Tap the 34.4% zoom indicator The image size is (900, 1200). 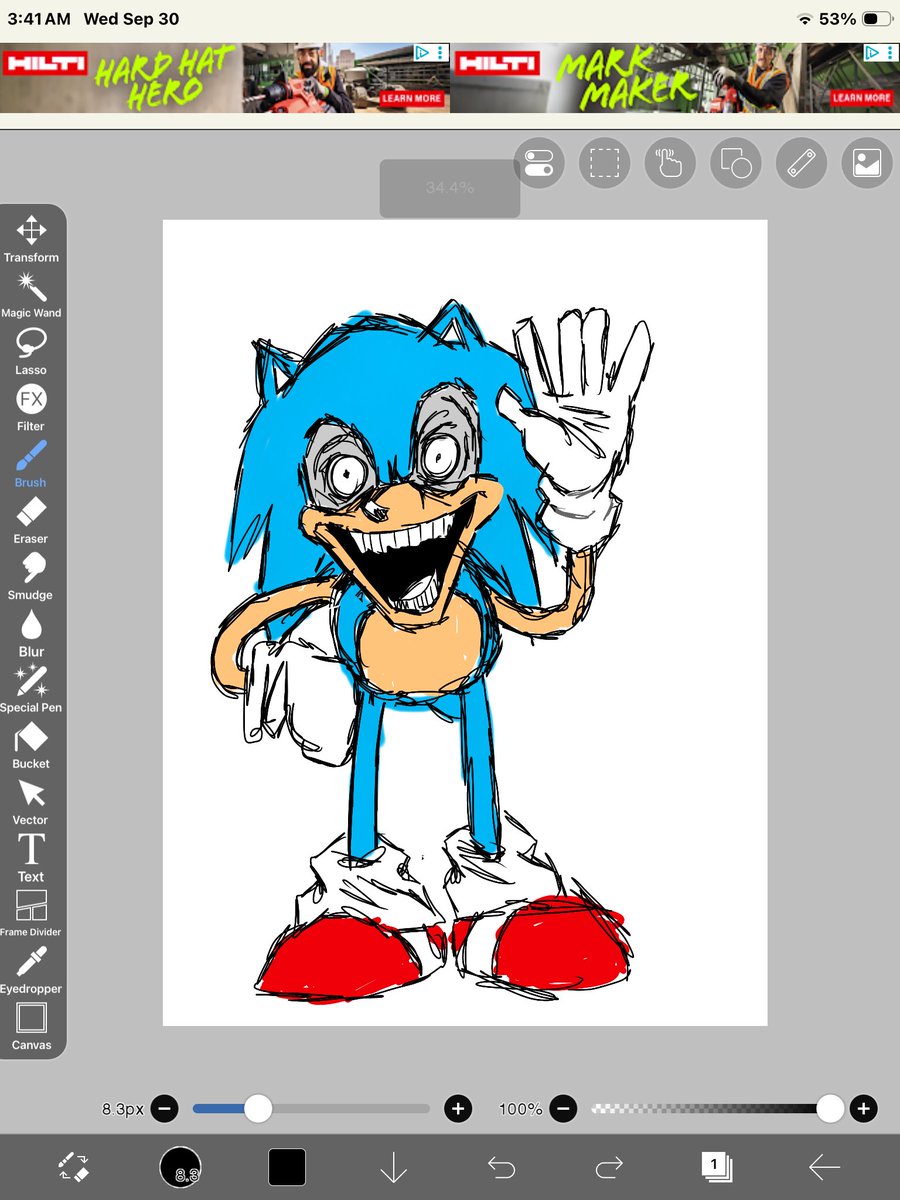click(450, 187)
